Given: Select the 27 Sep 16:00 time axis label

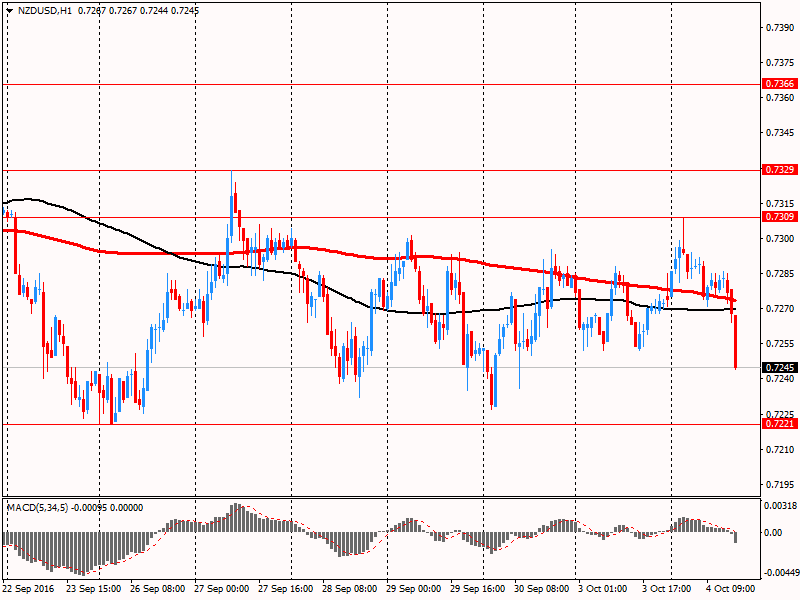Looking at the screenshot, I should coord(286,589).
